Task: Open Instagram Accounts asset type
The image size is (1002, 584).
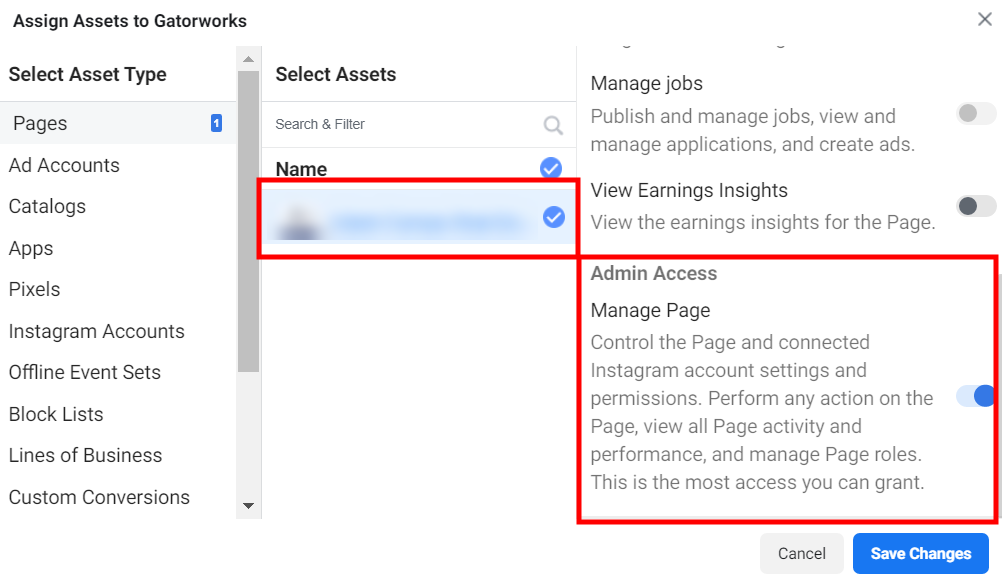Action: (96, 332)
